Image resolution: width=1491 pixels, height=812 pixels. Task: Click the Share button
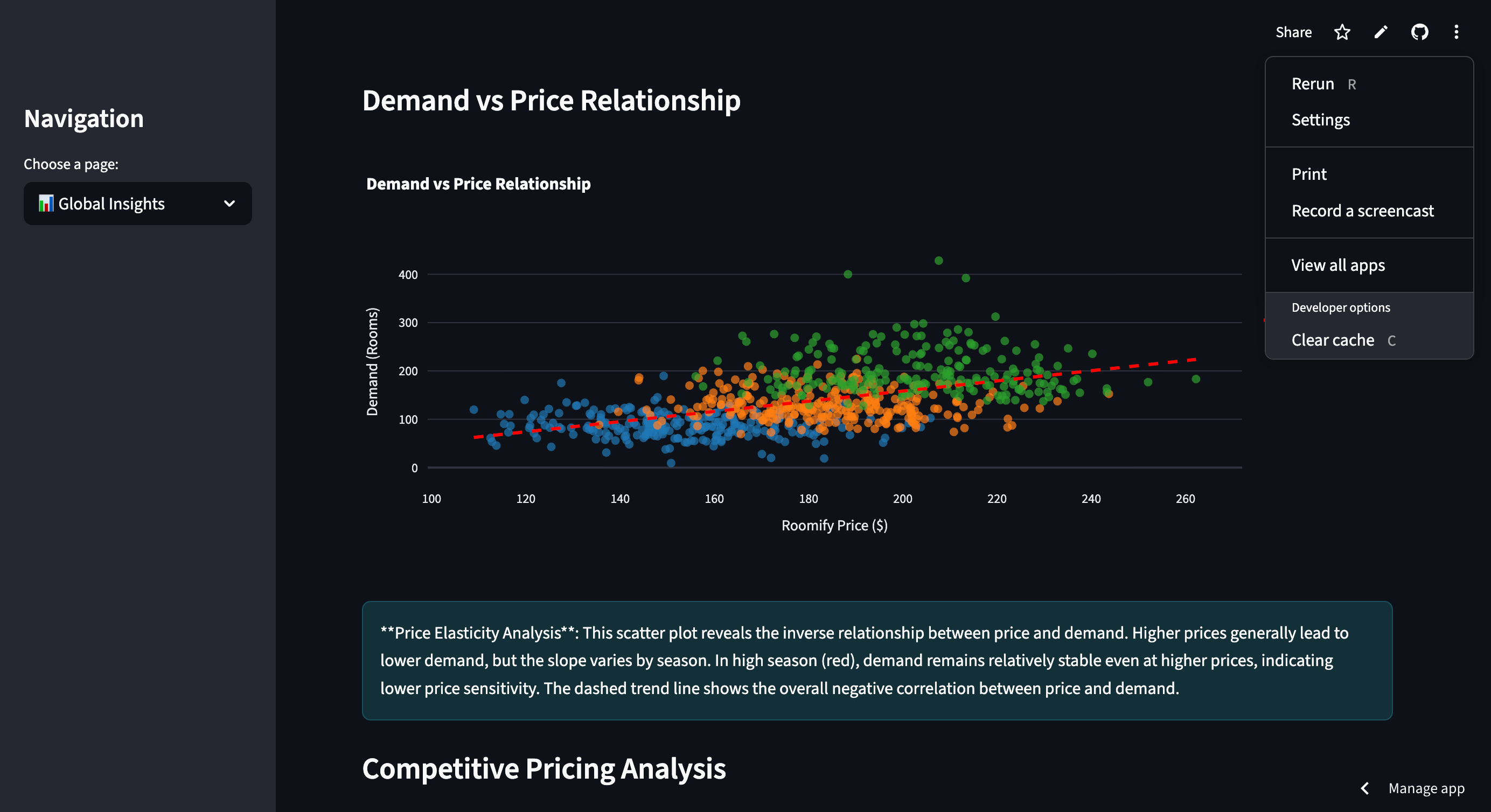click(x=1293, y=32)
